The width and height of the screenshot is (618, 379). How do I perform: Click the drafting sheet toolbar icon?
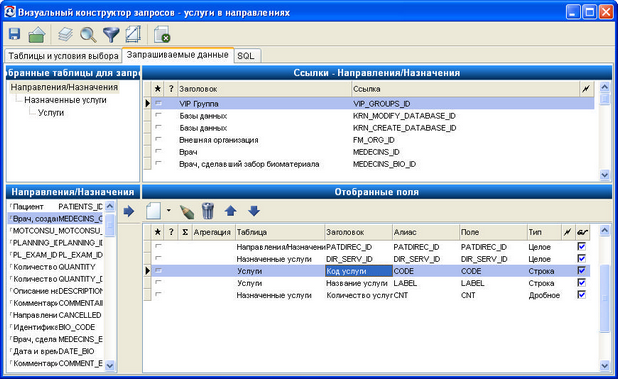(133, 34)
